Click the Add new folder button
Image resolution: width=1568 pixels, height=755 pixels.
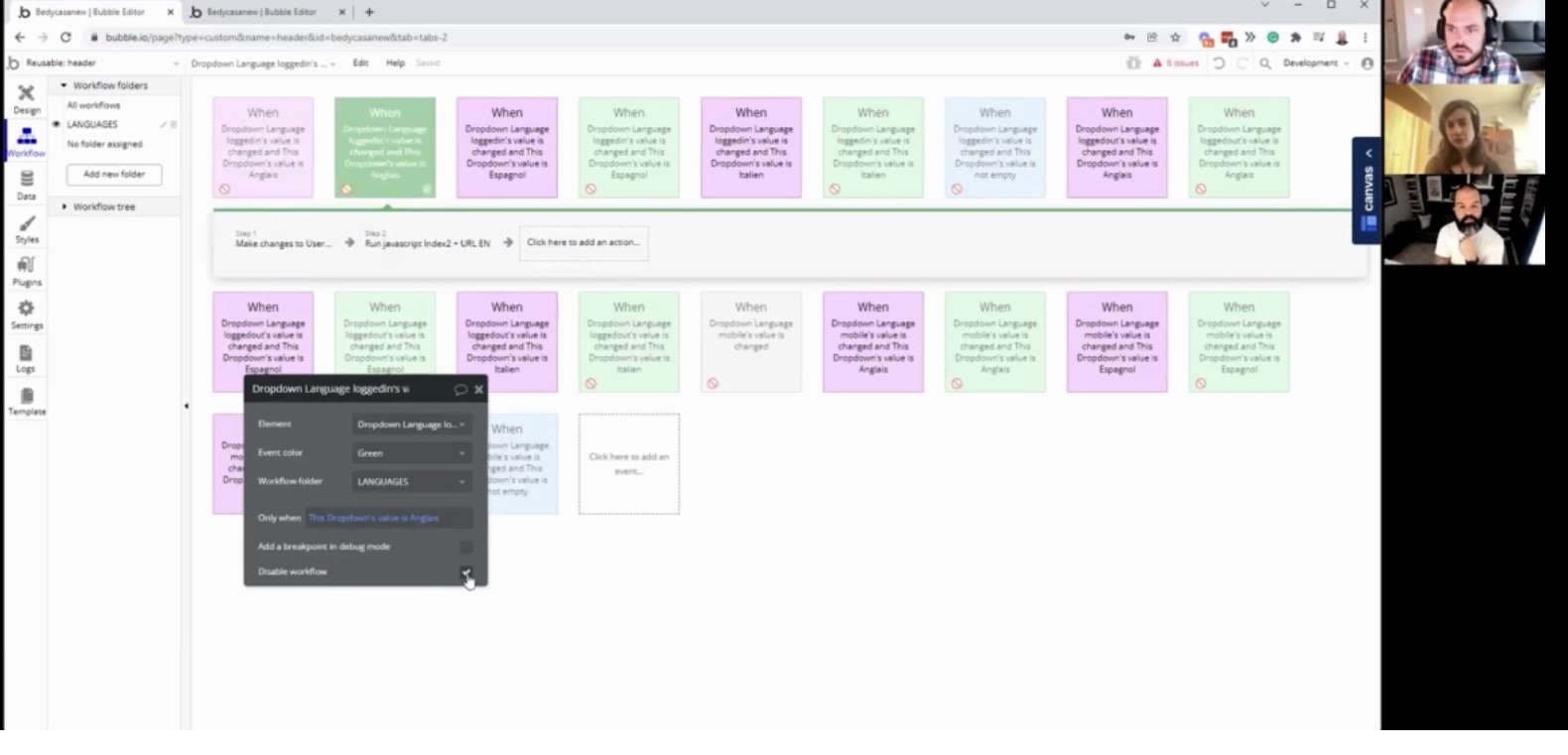point(114,175)
